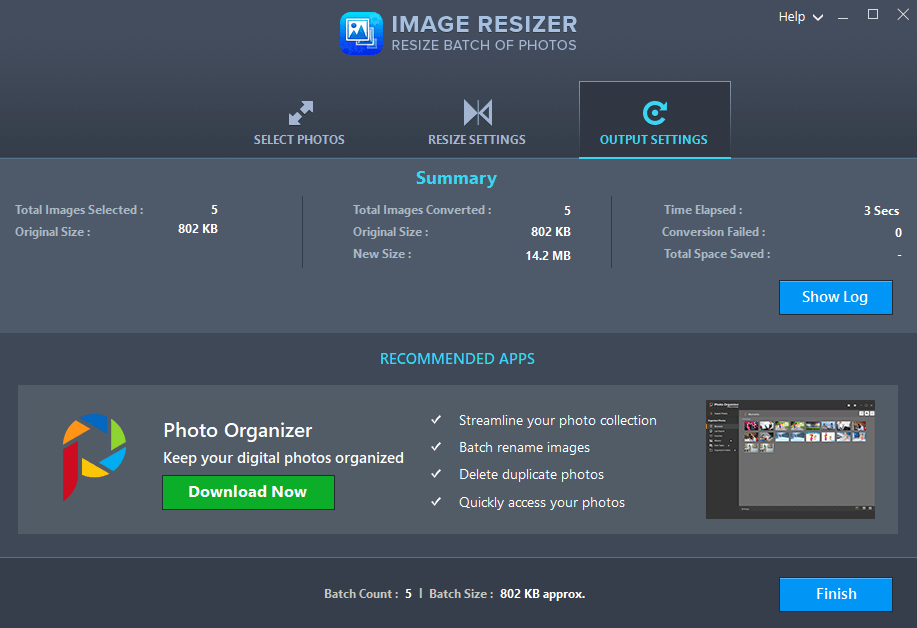The width and height of the screenshot is (917, 628).
Task: Click the Finish button
Action: pyautogui.click(x=835, y=594)
